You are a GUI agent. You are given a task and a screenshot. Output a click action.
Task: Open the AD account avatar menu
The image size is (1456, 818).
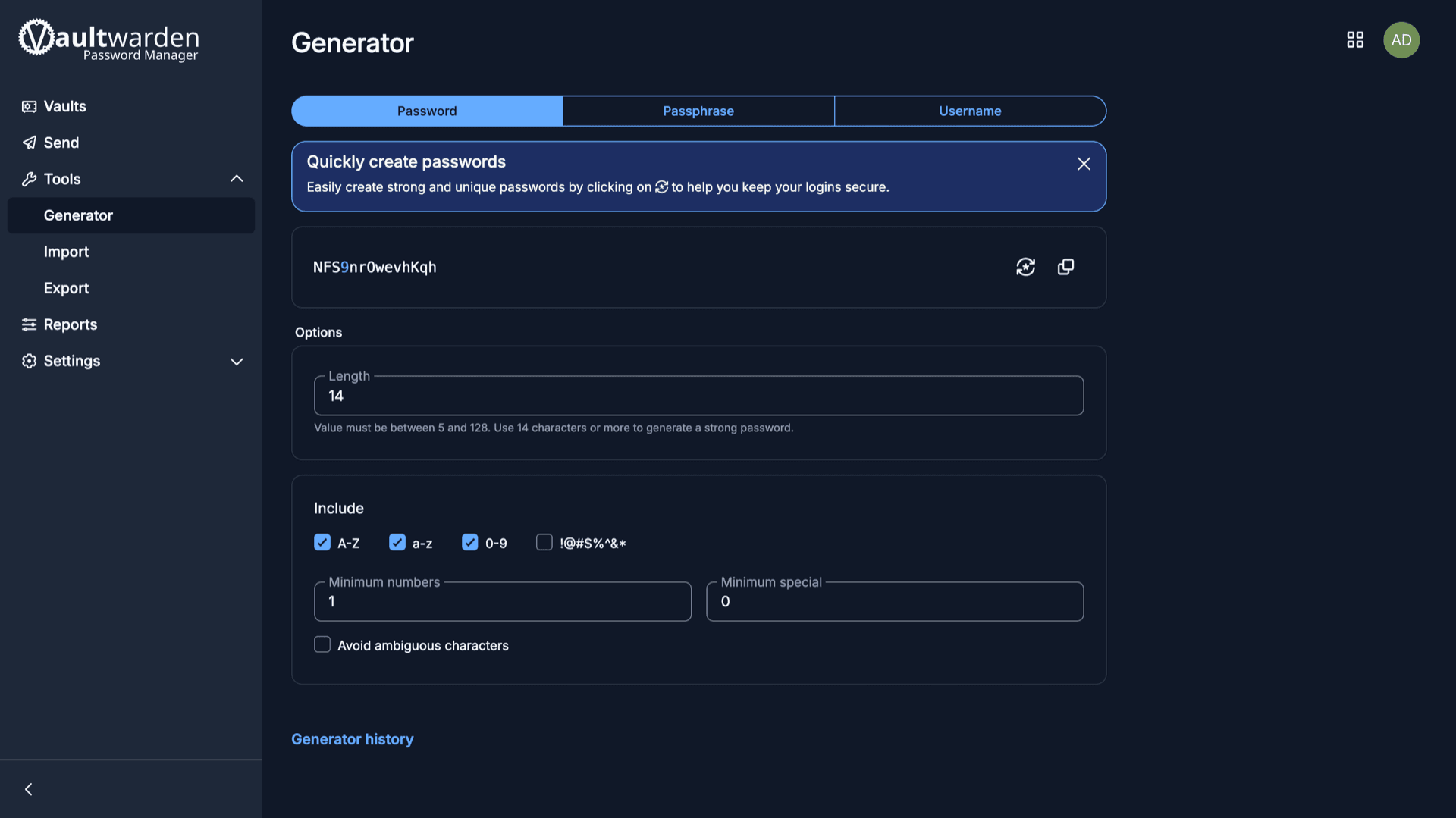click(1401, 39)
